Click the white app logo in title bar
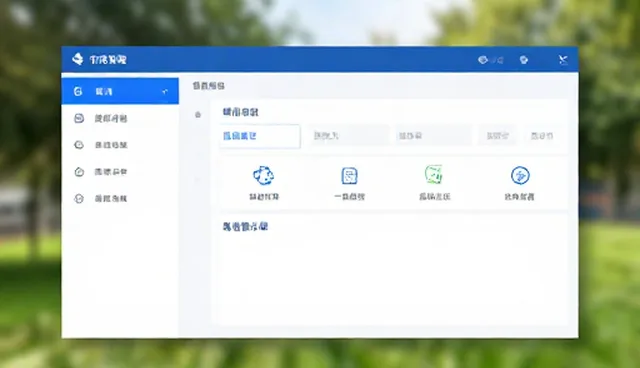Image resolution: width=640 pixels, height=368 pixels. tap(78, 59)
